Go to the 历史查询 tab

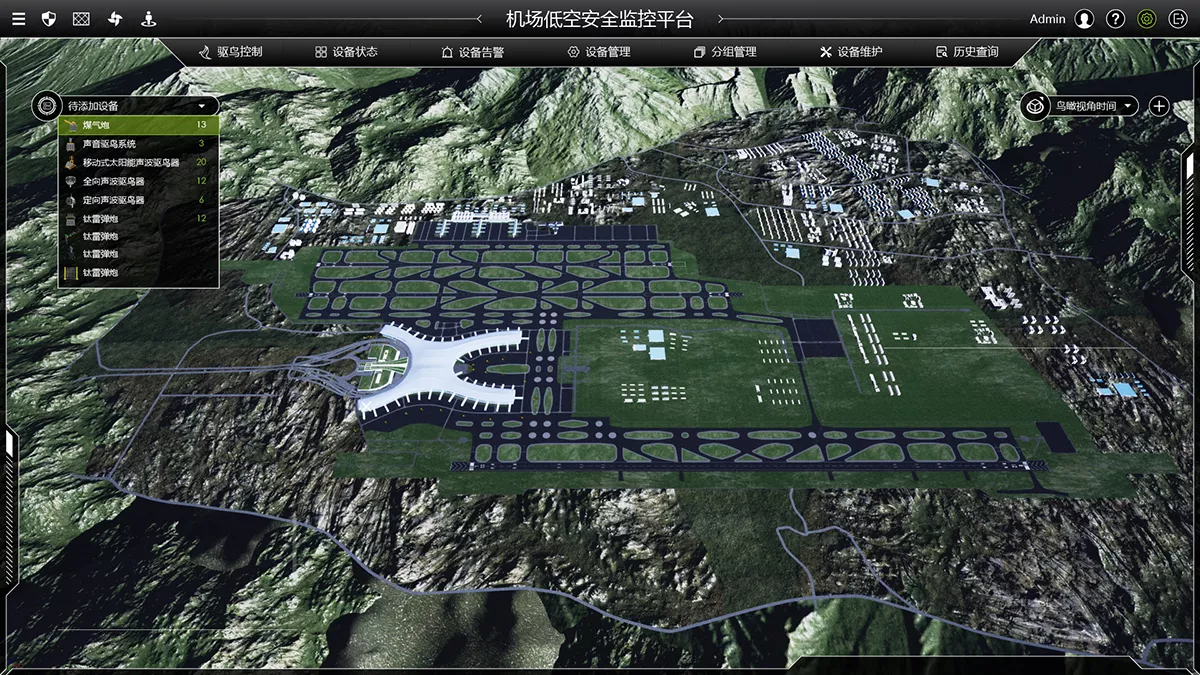pos(967,52)
